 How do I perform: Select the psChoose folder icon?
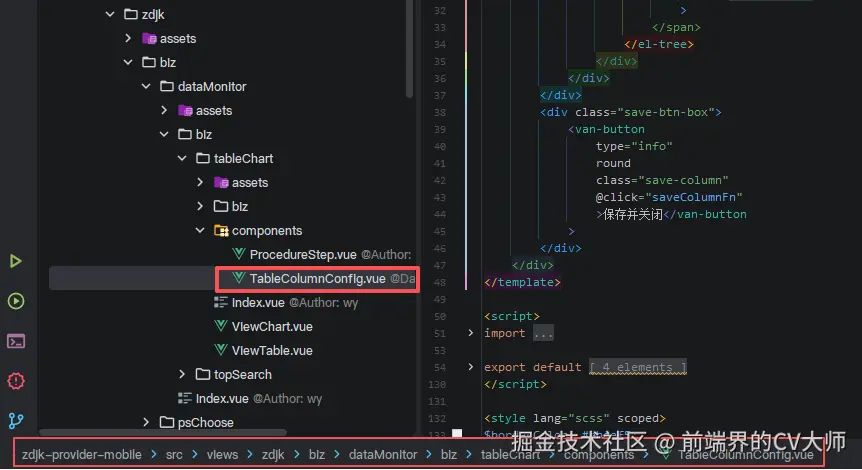click(x=167, y=422)
